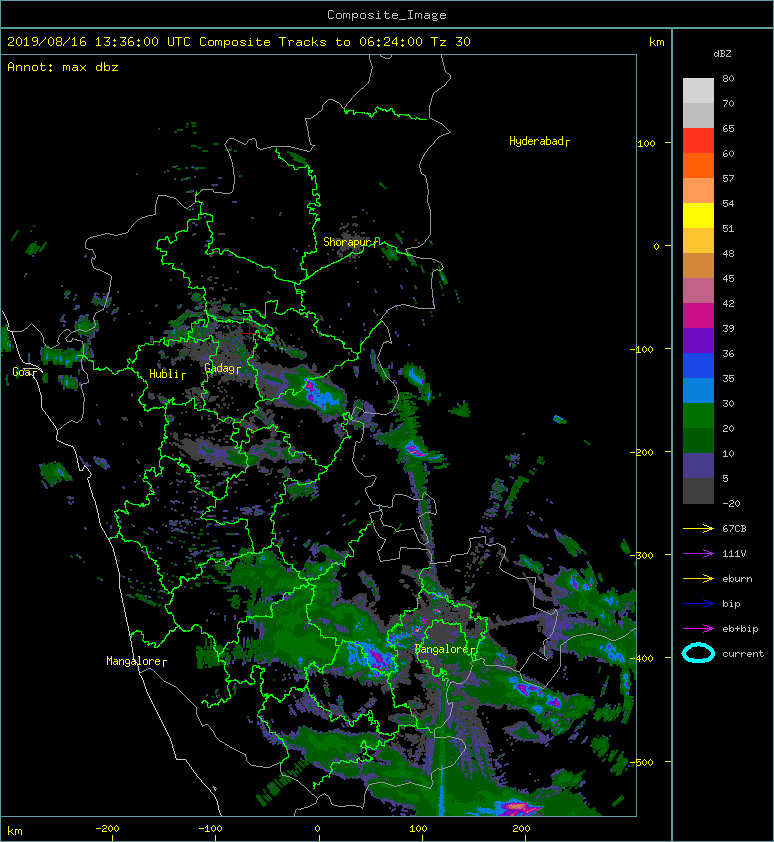
Task: Click the eburn legend label
Action: [737, 579]
